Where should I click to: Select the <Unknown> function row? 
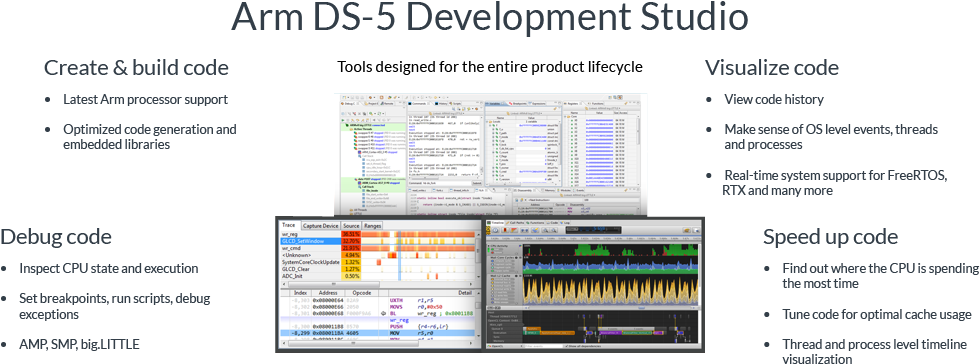(x=311, y=255)
